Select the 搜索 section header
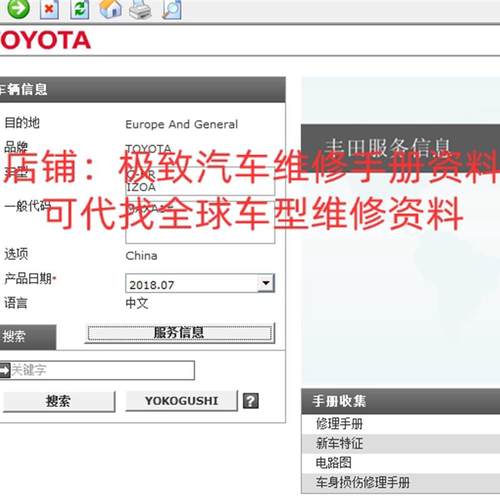Screen dimensions: 500x500 [28, 337]
